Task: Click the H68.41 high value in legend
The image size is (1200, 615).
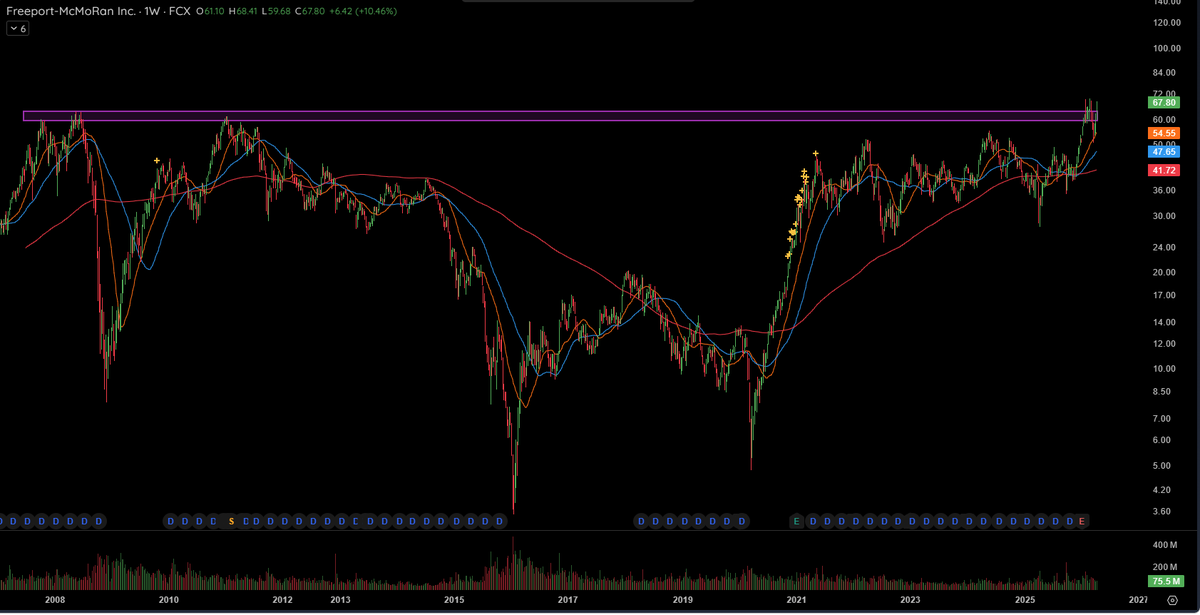Action: (x=245, y=10)
